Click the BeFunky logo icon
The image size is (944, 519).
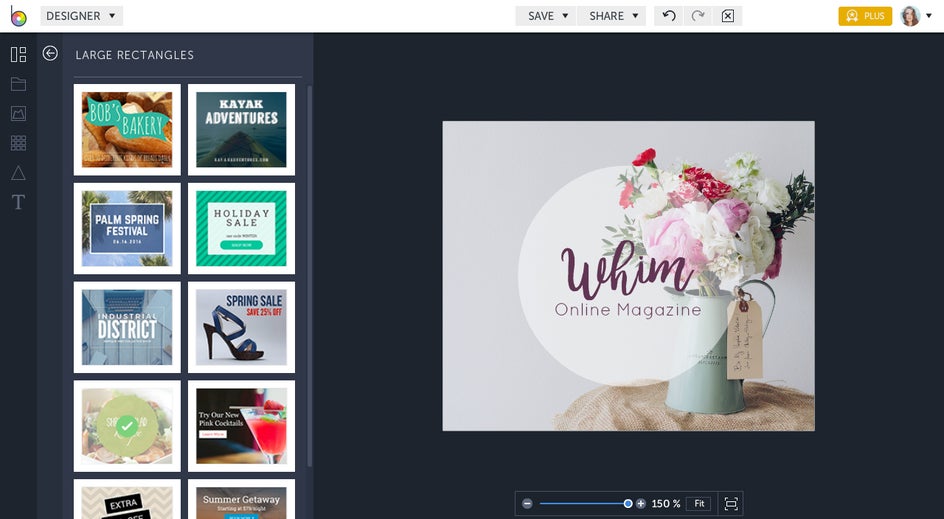[x=18, y=16]
